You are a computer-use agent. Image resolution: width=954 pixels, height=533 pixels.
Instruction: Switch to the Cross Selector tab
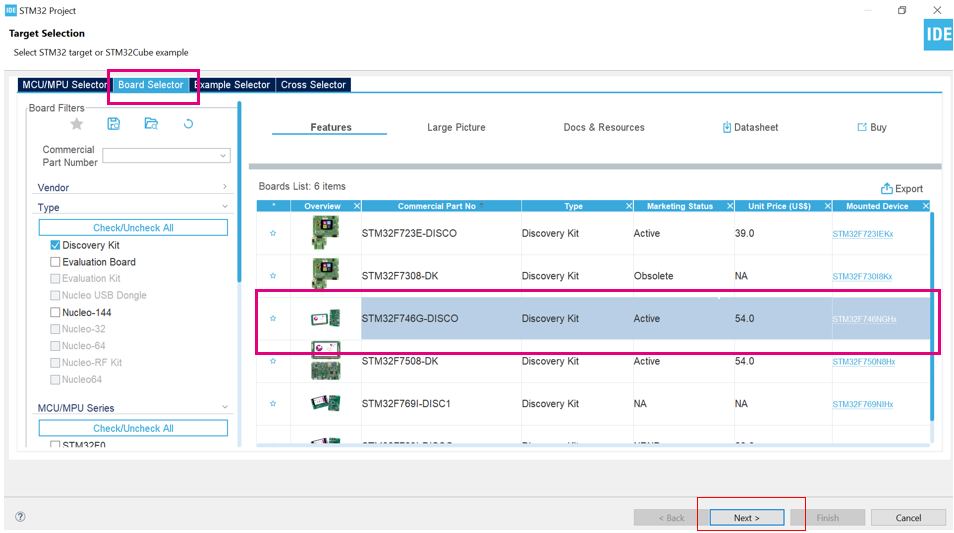[313, 85]
